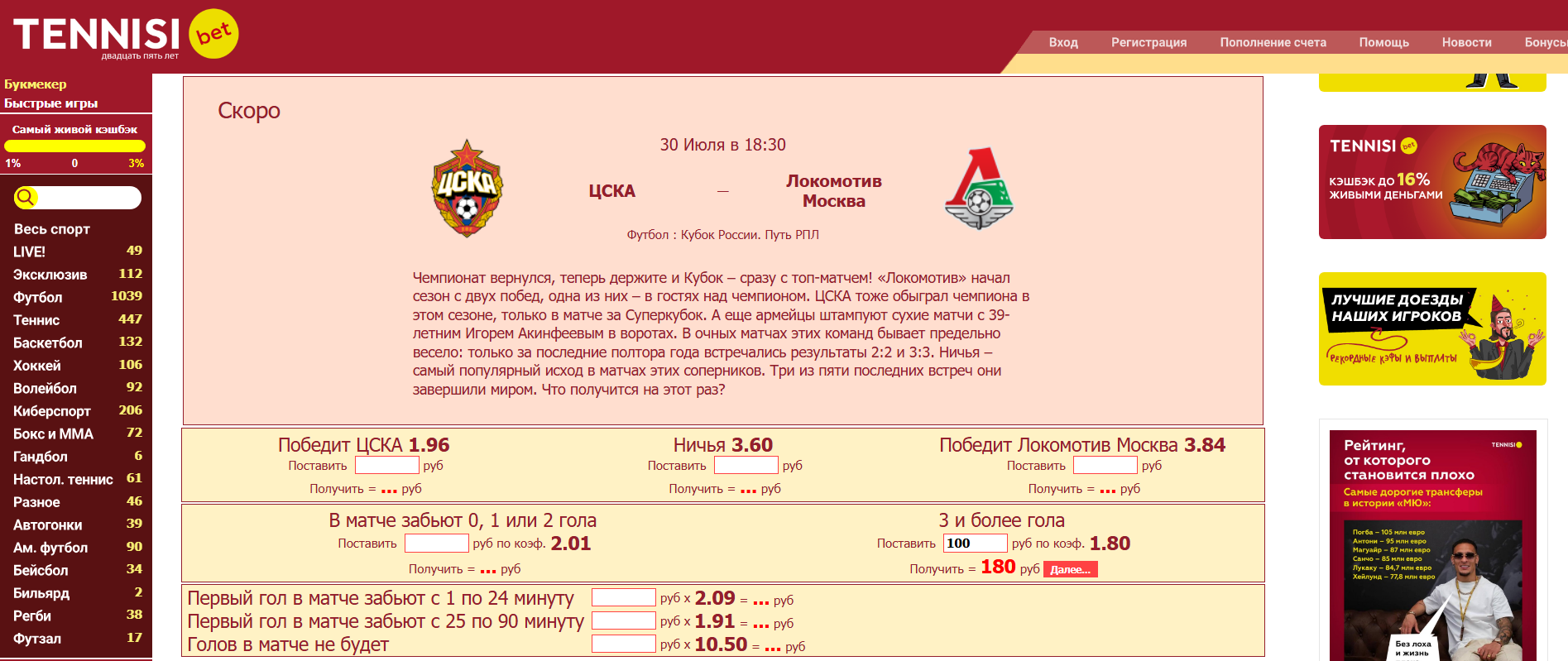Click the 3.84 coefficient for Локомотив
This screenshot has height=661, width=1568.
1205,445
